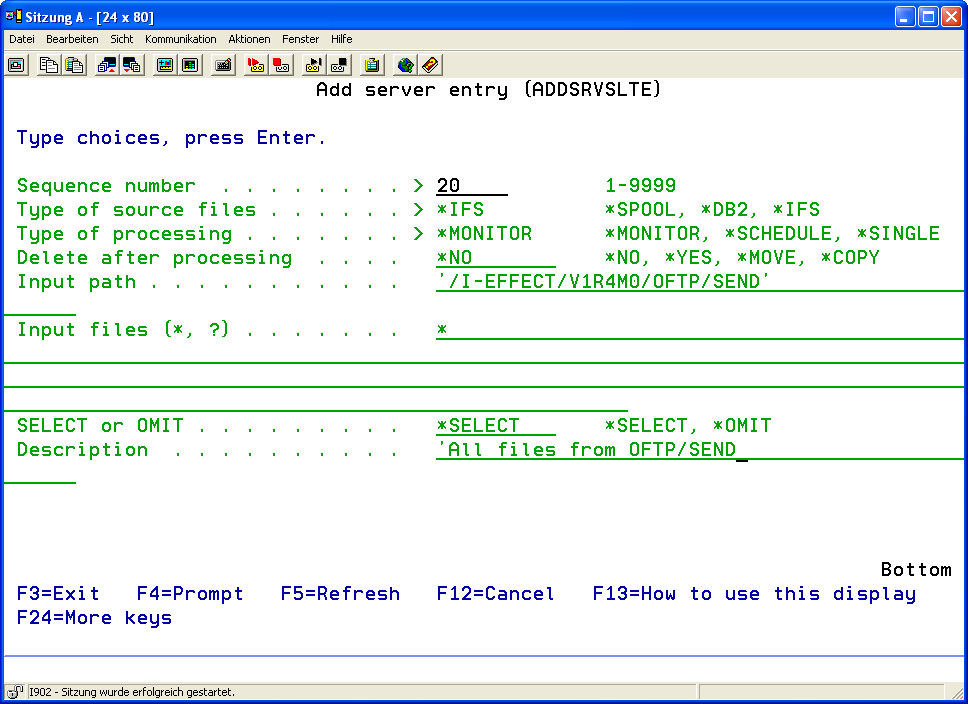Click the Print Screen toolbar icon
Viewport: 968px width, 704px height.
click(x=16, y=65)
